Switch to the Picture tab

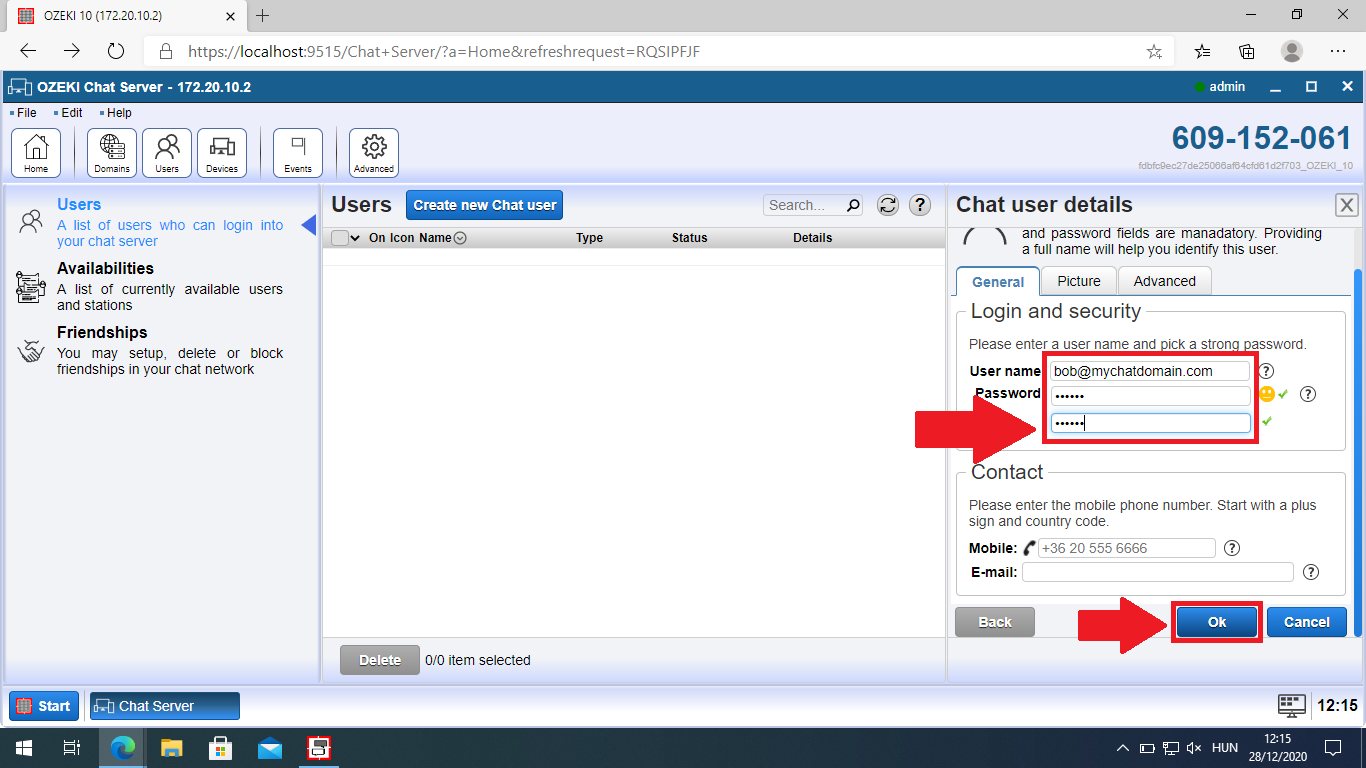[x=1079, y=281]
